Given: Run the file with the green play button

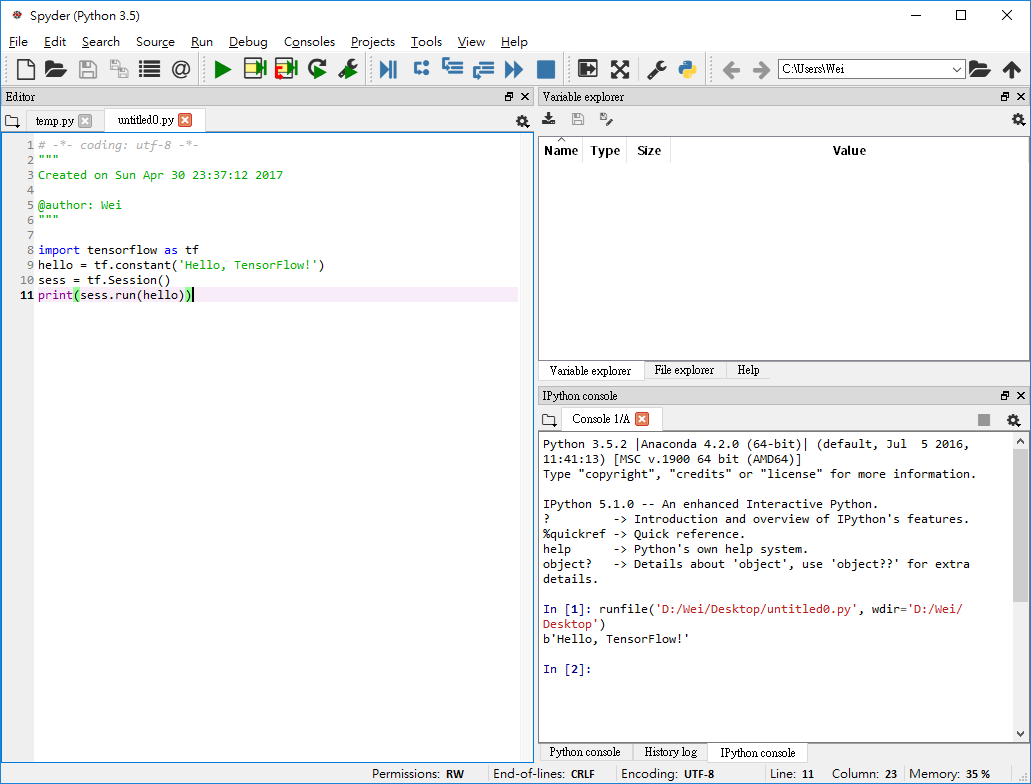Looking at the screenshot, I should [x=223, y=69].
